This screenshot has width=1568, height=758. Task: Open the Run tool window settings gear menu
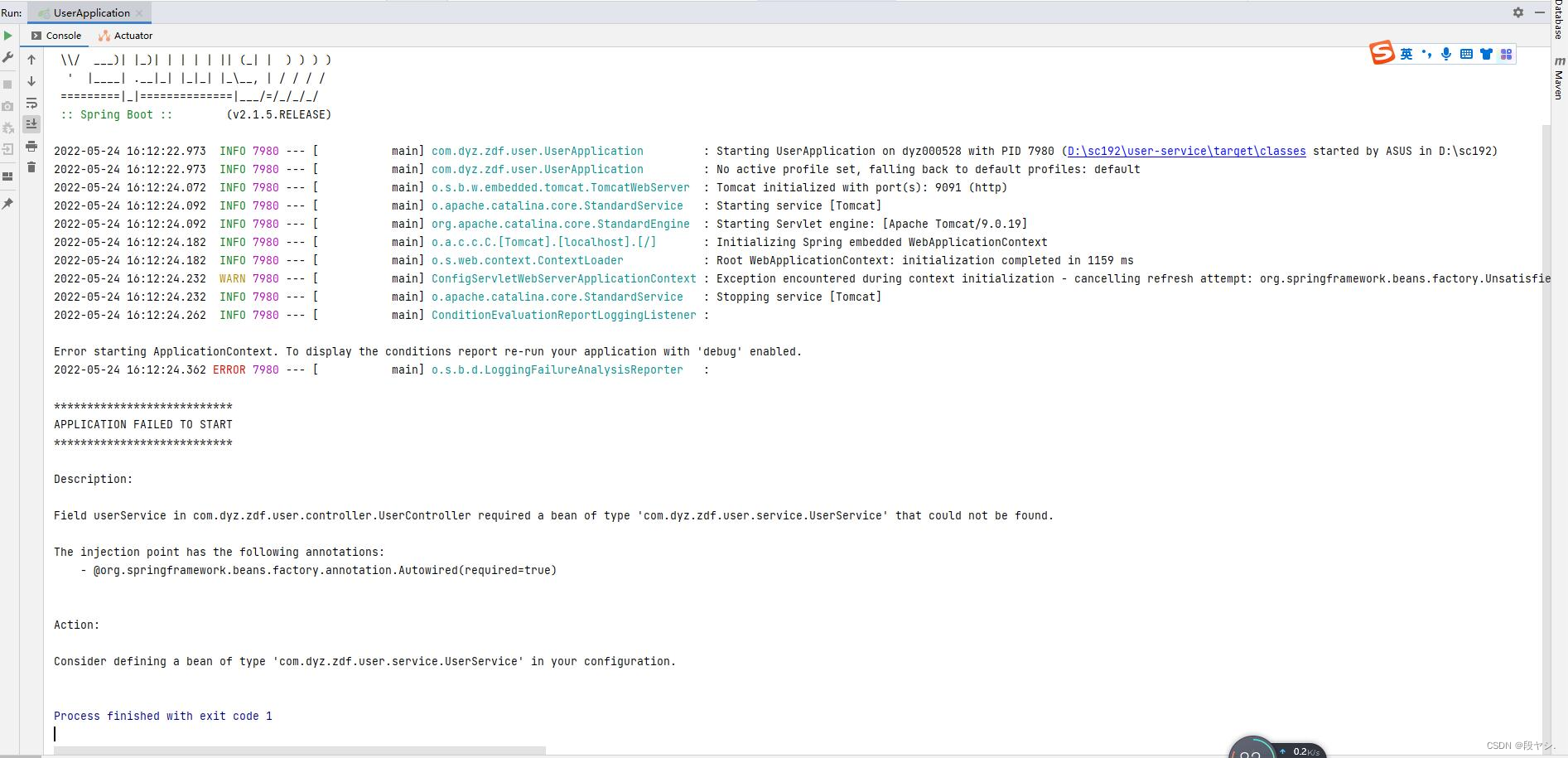(x=1519, y=12)
